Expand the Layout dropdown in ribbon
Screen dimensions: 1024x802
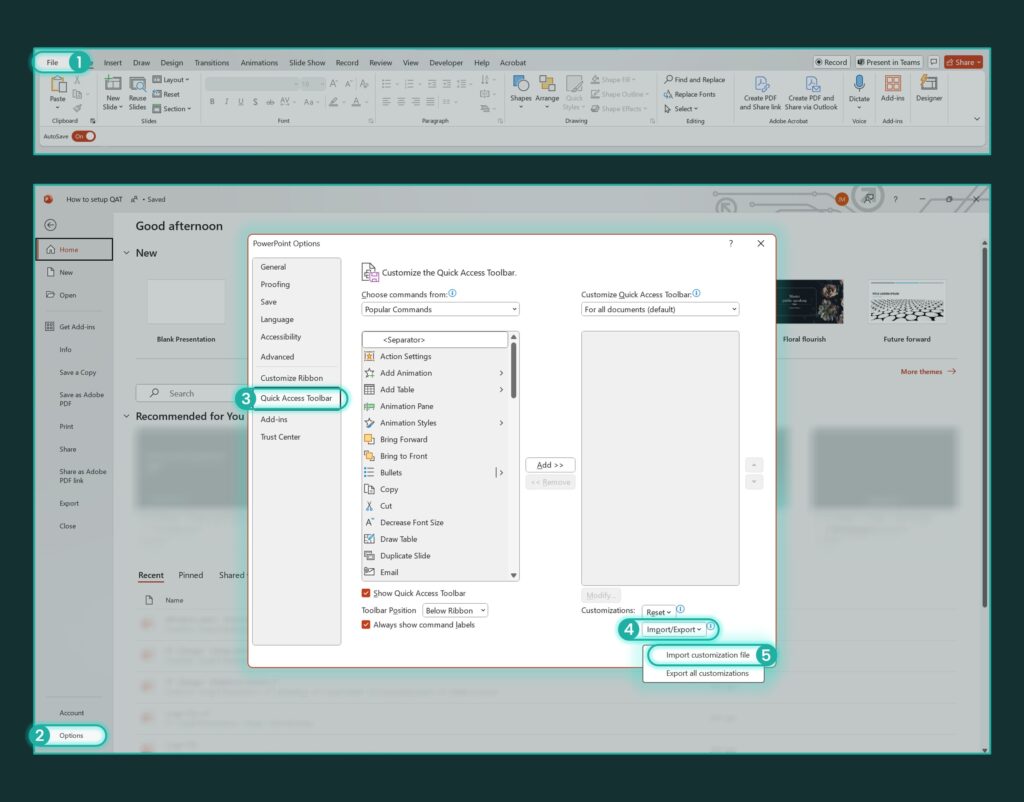pyautogui.click(x=171, y=80)
